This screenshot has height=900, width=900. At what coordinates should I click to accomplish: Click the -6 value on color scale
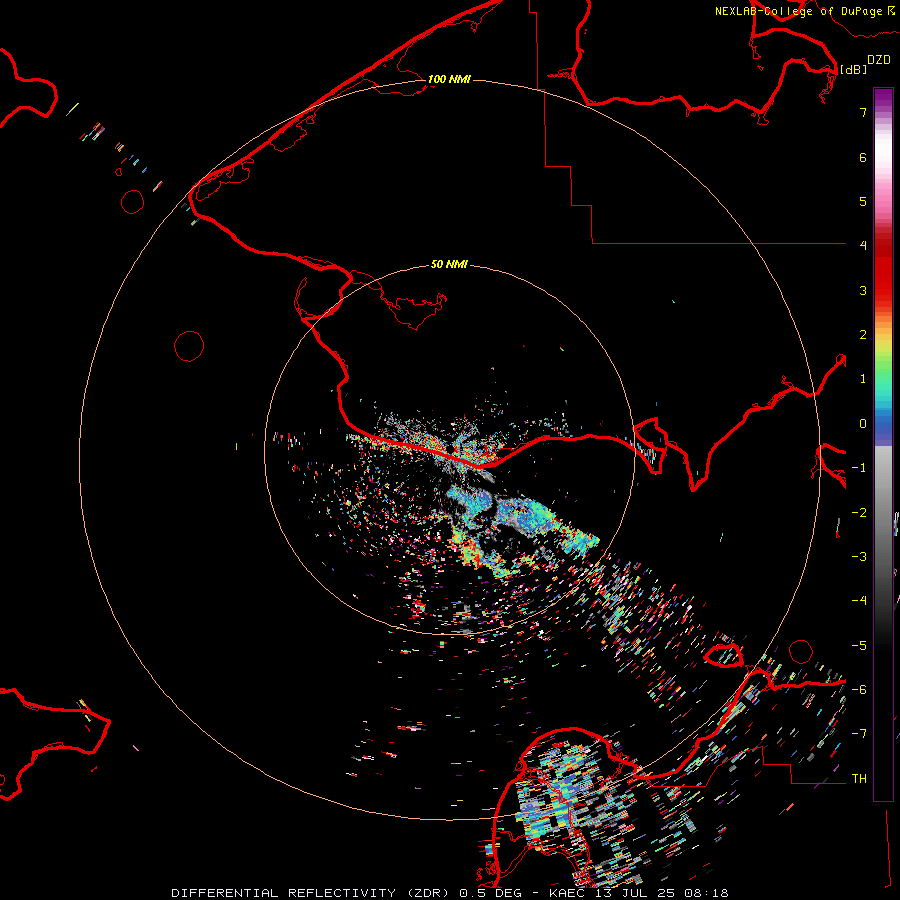[x=859, y=690]
